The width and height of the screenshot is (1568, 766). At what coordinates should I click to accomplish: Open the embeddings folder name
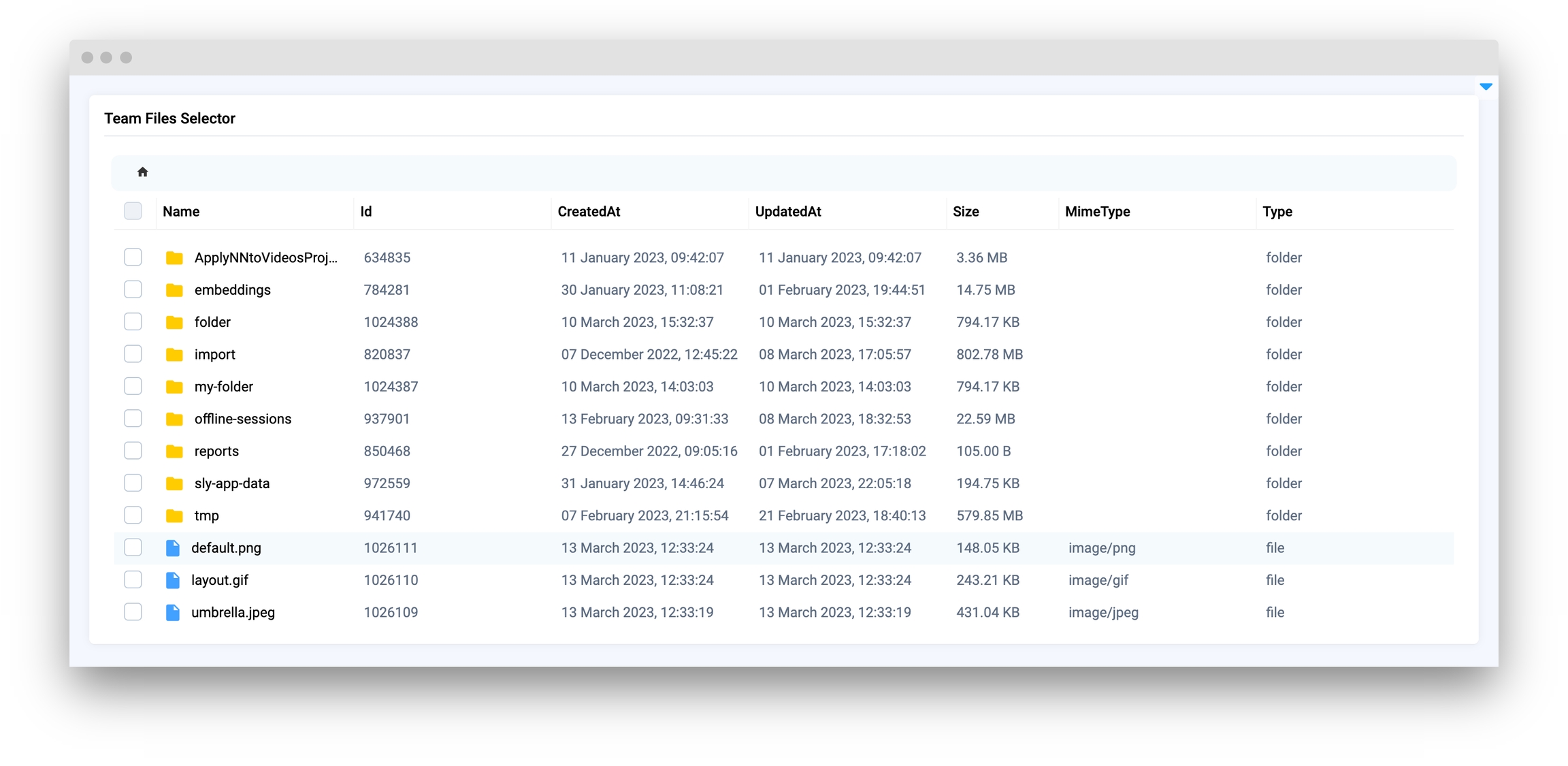[x=232, y=290]
